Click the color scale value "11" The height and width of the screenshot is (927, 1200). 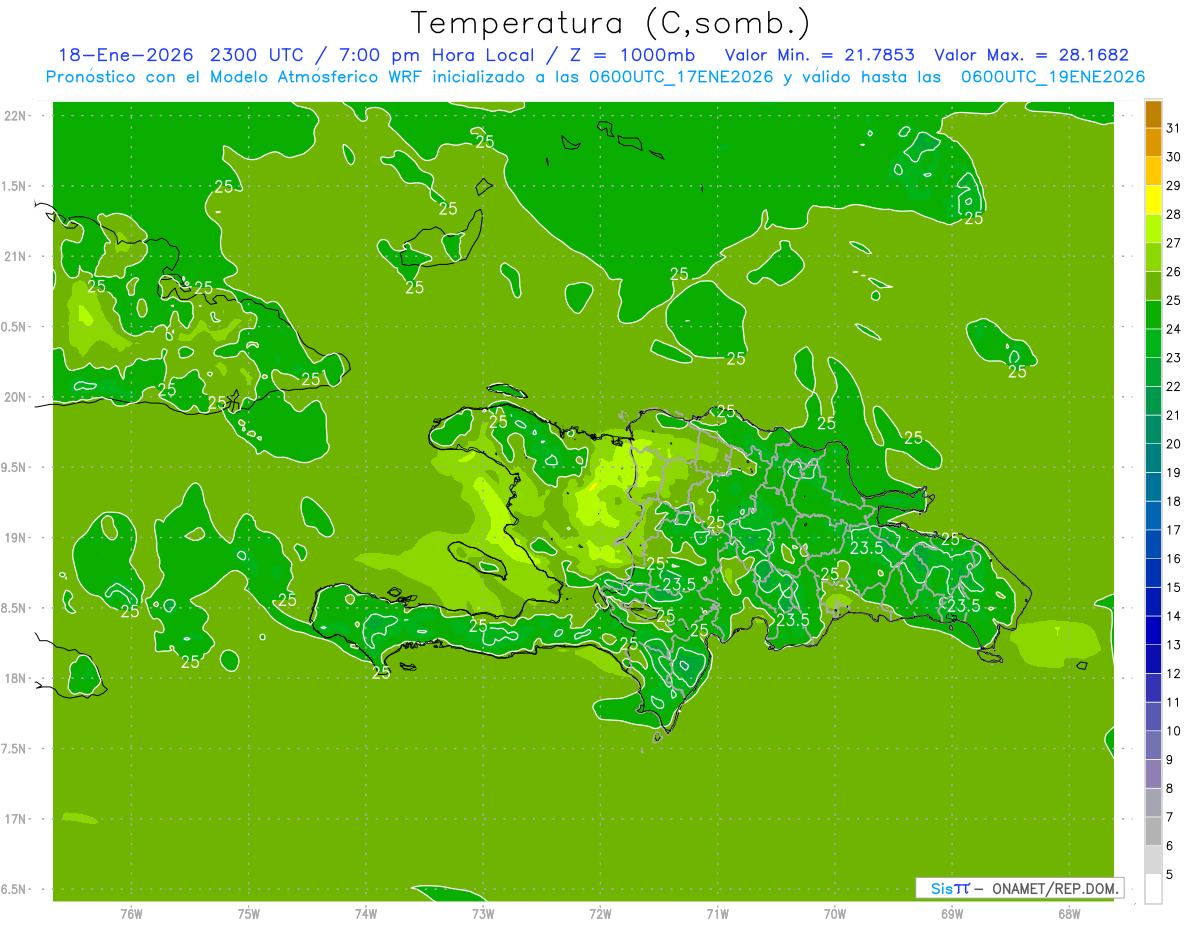[1174, 703]
